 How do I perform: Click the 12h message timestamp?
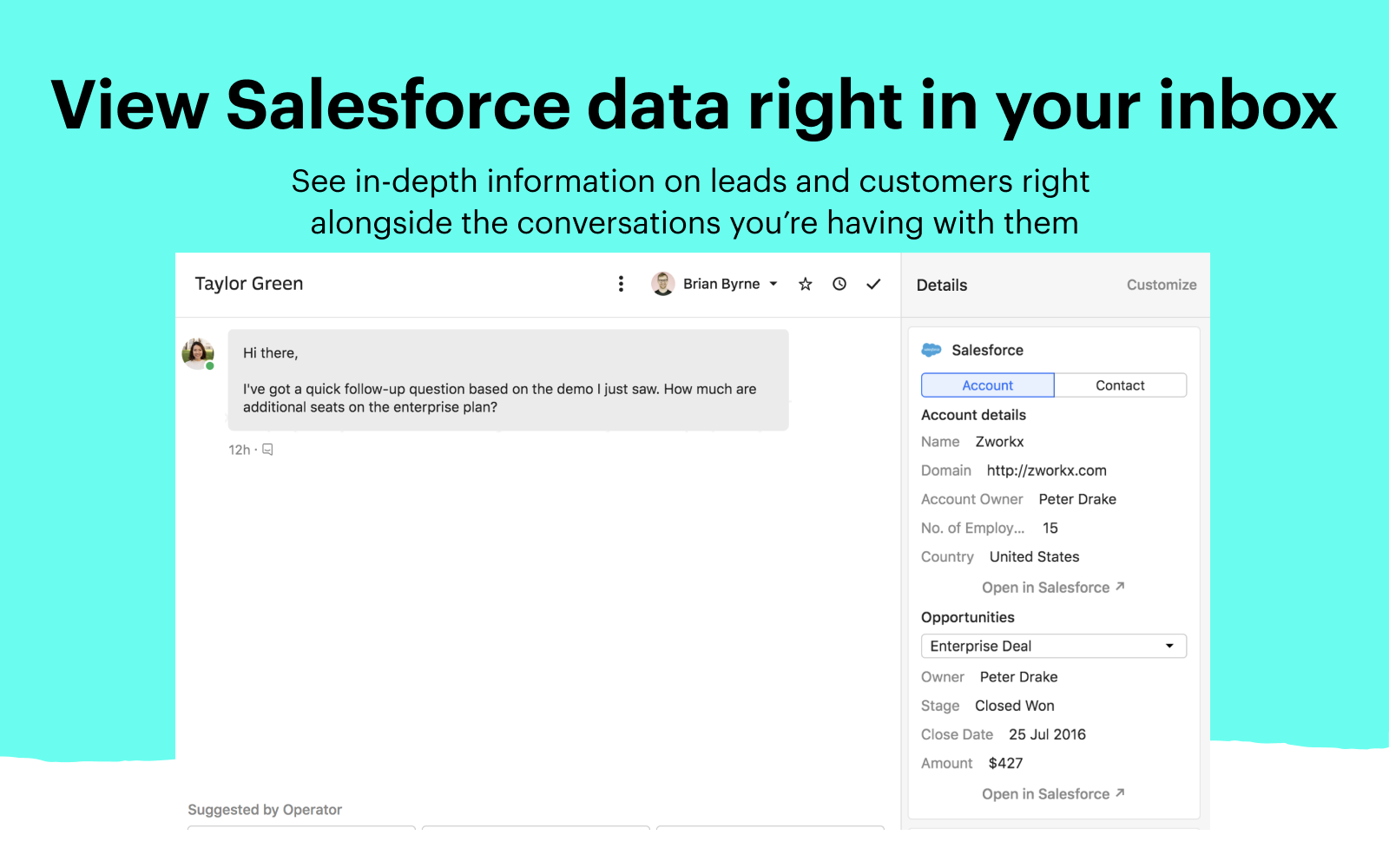pos(239,450)
